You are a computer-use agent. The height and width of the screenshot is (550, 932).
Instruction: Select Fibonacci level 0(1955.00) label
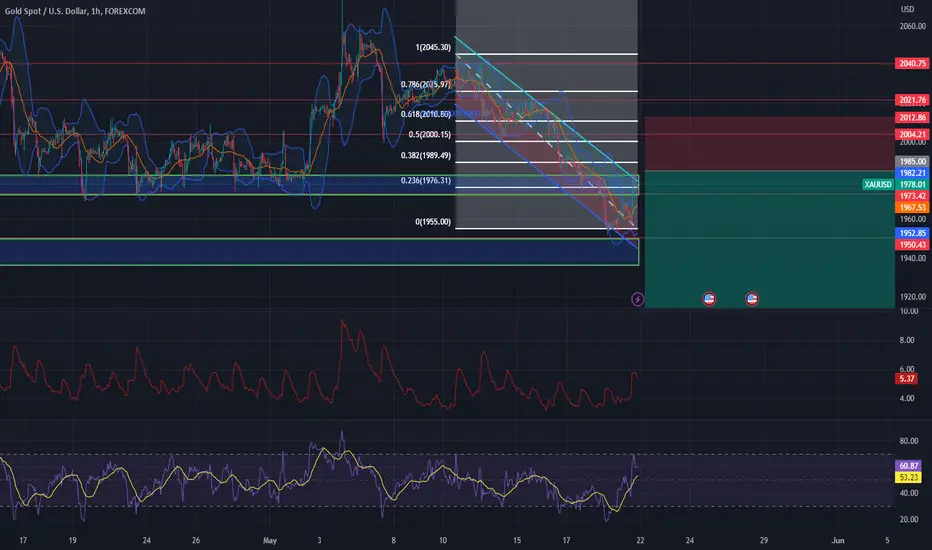pyautogui.click(x=433, y=222)
